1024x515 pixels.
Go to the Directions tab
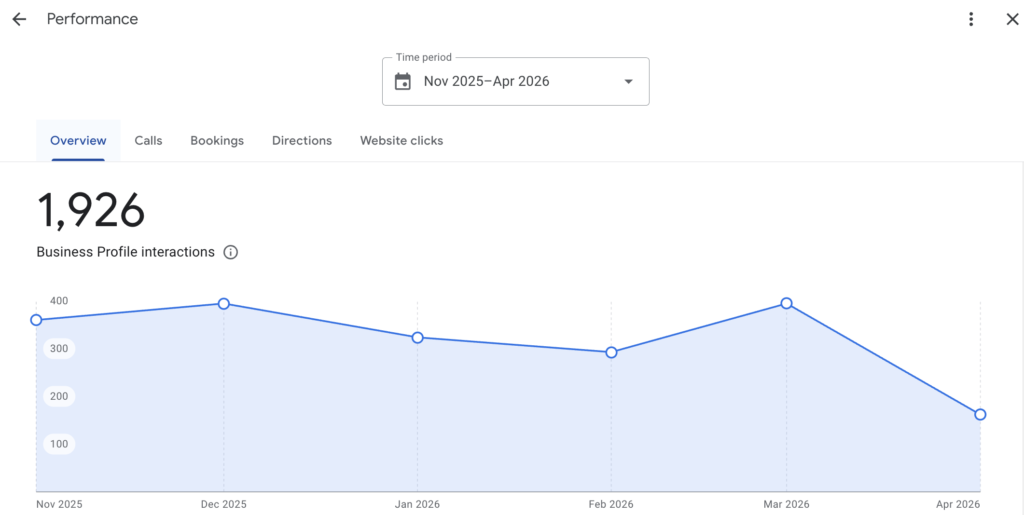pos(302,141)
